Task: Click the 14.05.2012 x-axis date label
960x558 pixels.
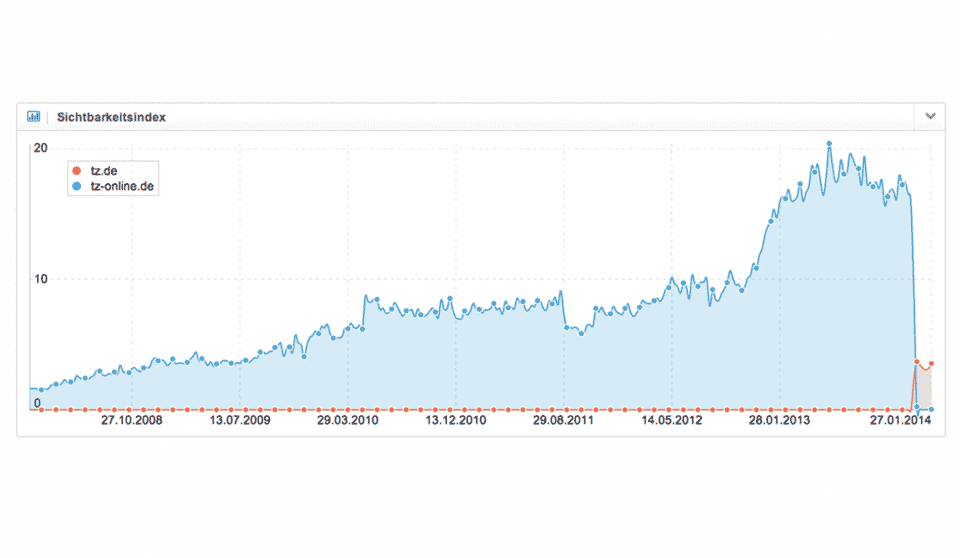Action: pyautogui.click(x=672, y=421)
